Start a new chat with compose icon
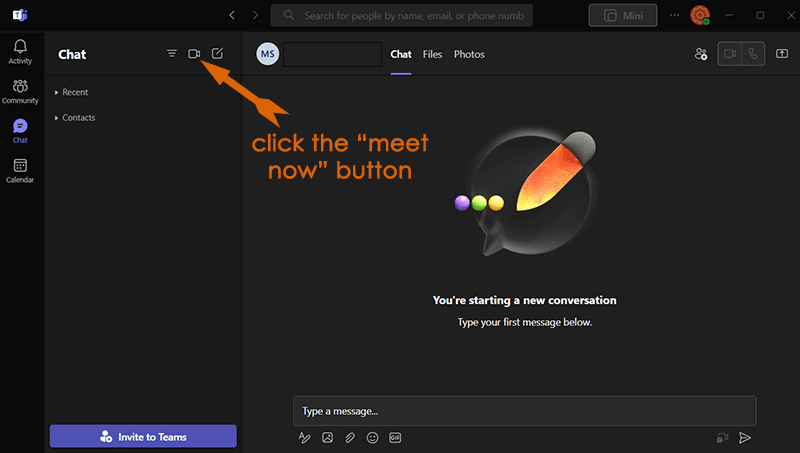 [218, 54]
